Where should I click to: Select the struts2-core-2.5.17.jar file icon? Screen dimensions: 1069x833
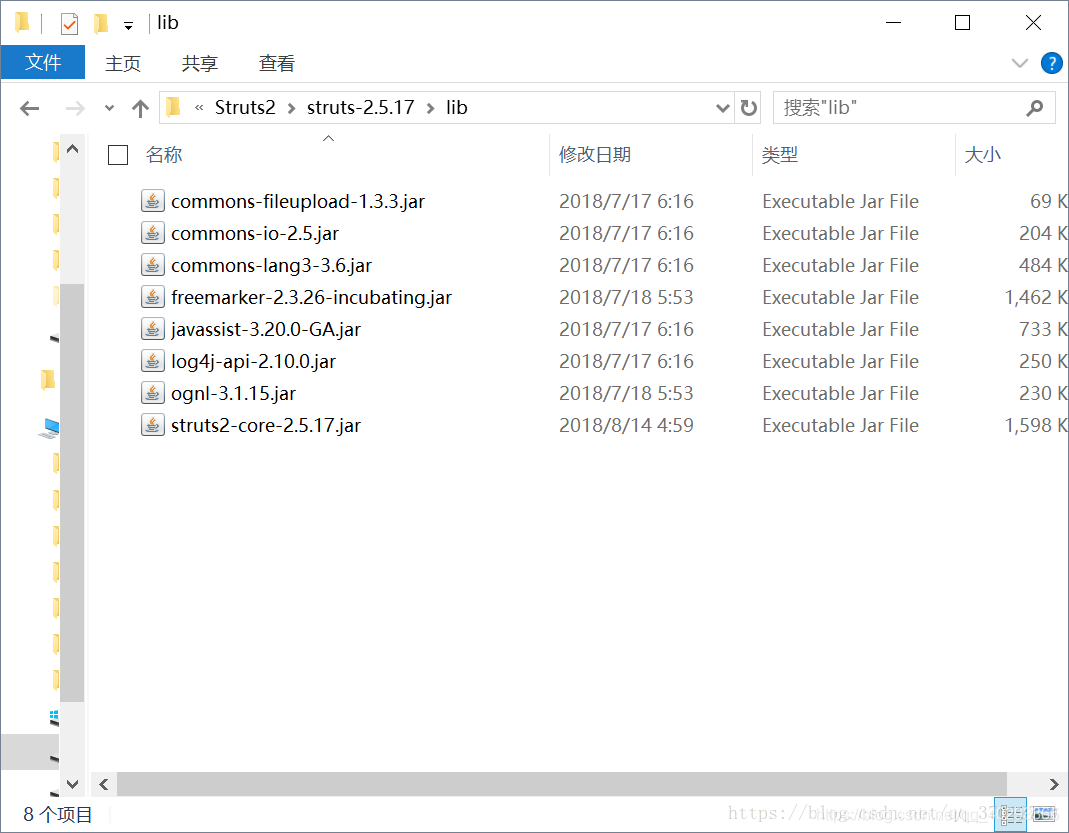point(153,425)
